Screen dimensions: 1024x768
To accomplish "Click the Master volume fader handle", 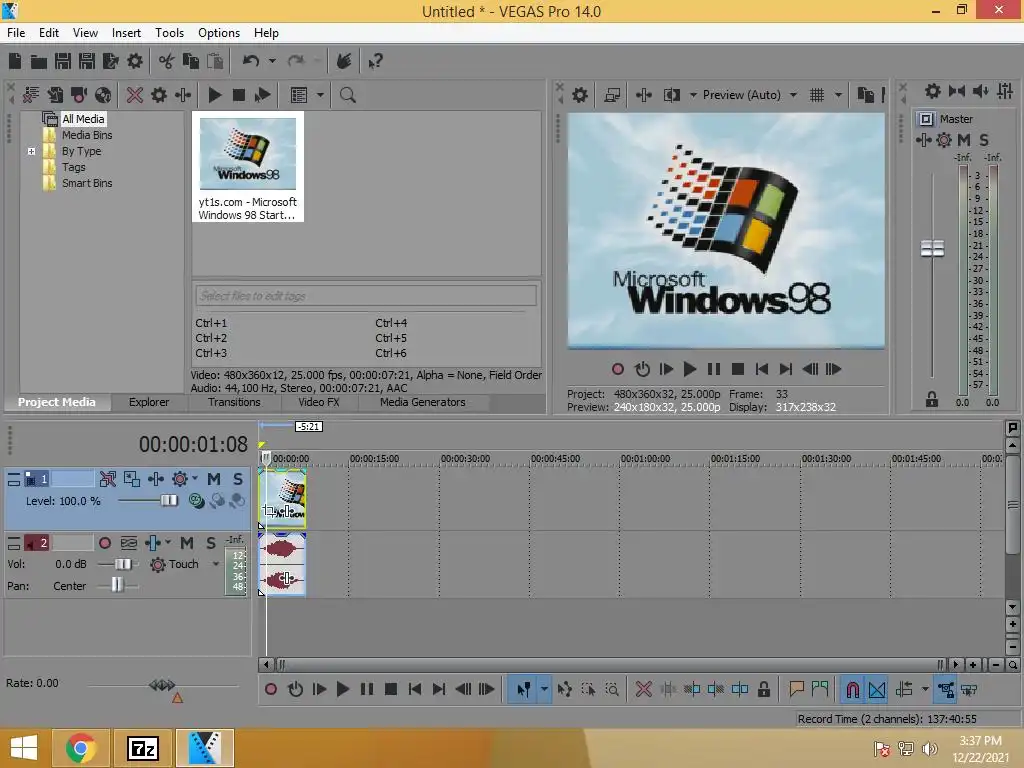I will (x=932, y=248).
